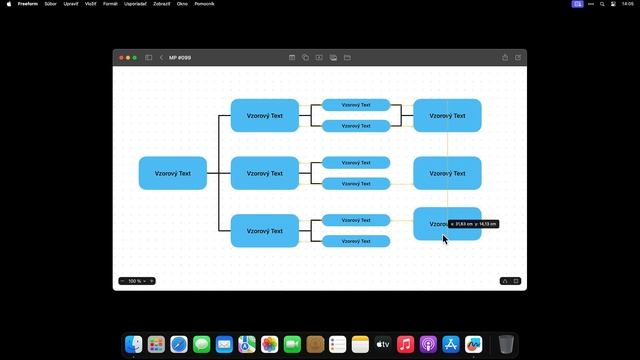Launch FaceTime from the Dock
Image resolution: width=640 pixels, height=360 pixels.
pyautogui.click(x=292, y=344)
